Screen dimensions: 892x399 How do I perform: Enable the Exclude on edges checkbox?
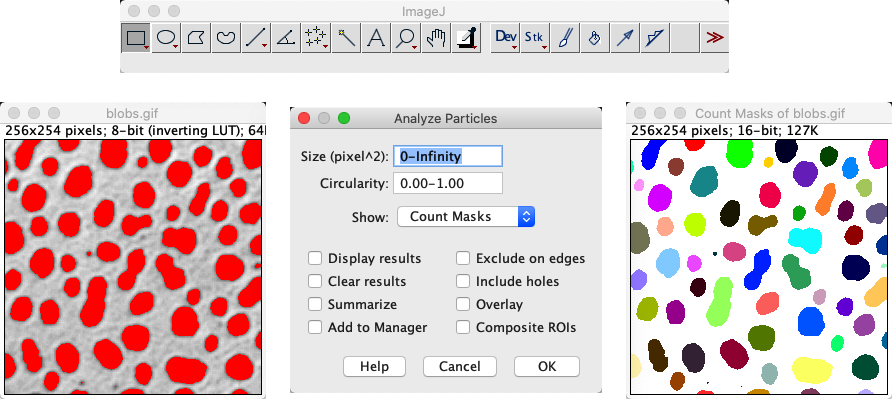(463, 258)
